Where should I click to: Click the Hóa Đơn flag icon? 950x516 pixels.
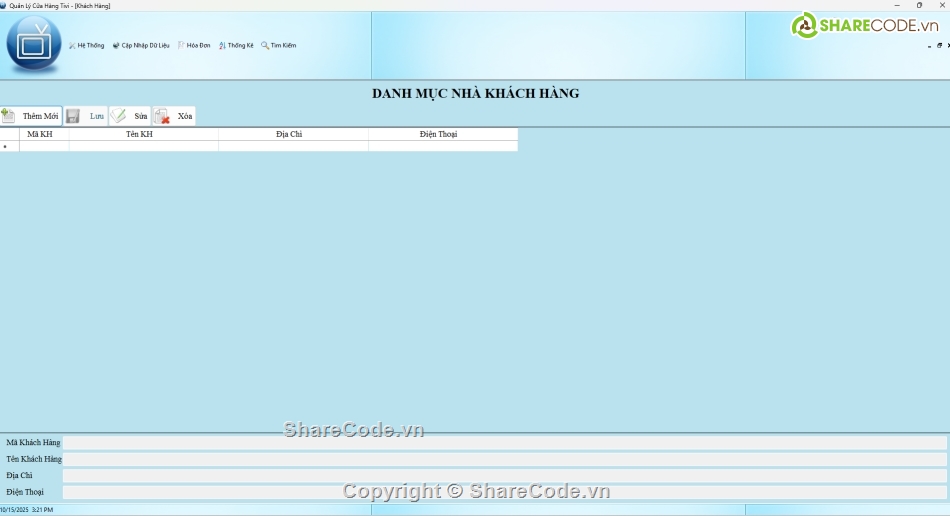pos(181,45)
